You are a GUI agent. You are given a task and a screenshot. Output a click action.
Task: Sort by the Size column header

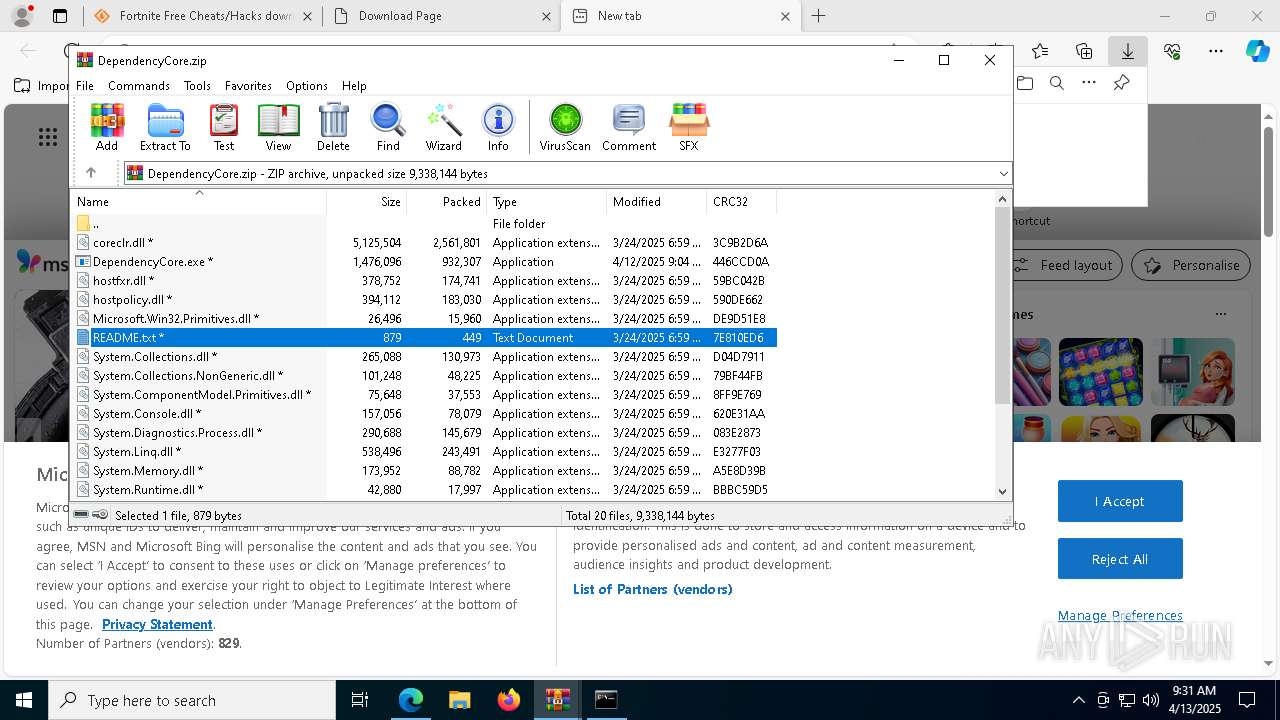click(x=367, y=201)
